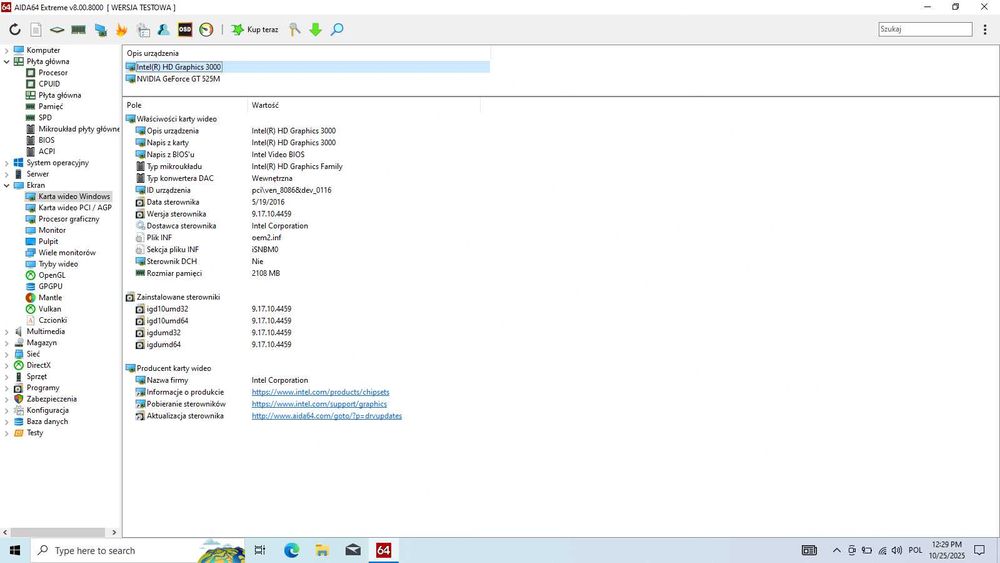
Task: Click the green download arrow icon
Action: 315,29
